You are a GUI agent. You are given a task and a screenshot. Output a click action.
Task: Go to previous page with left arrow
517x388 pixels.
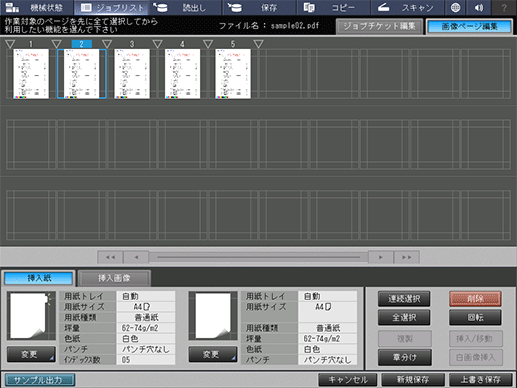click(x=136, y=257)
